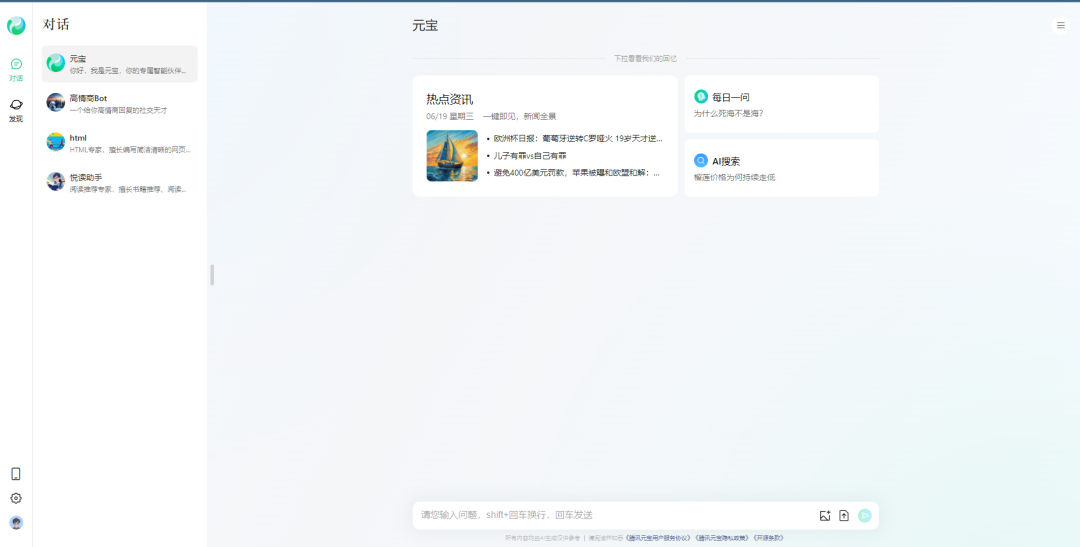Click the sidebar collapse handle
The height and width of the screenshot is (547, 1080).
212,275
